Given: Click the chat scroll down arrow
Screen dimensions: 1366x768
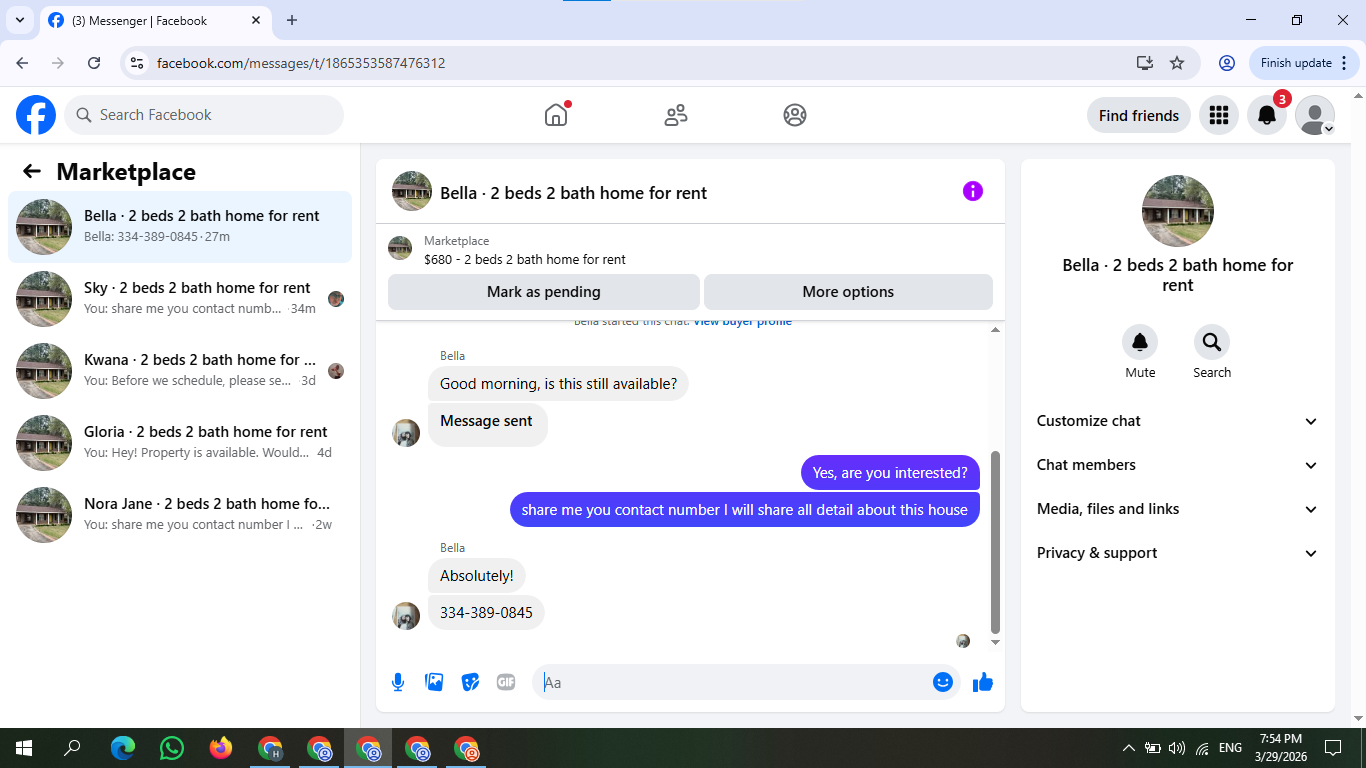Looking at the screenshot, I should 995,642.
